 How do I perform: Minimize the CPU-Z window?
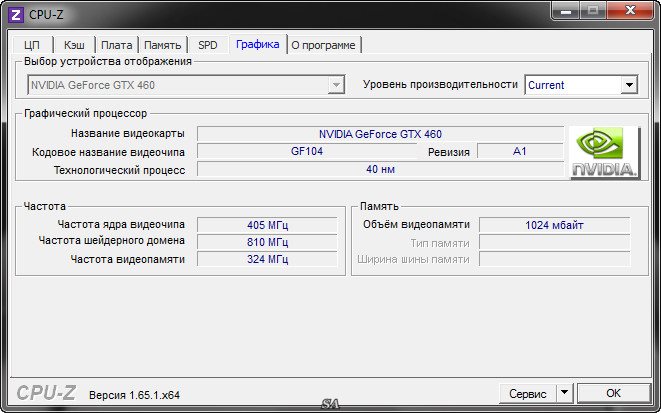pyautogui.click(x=566, y=11)
